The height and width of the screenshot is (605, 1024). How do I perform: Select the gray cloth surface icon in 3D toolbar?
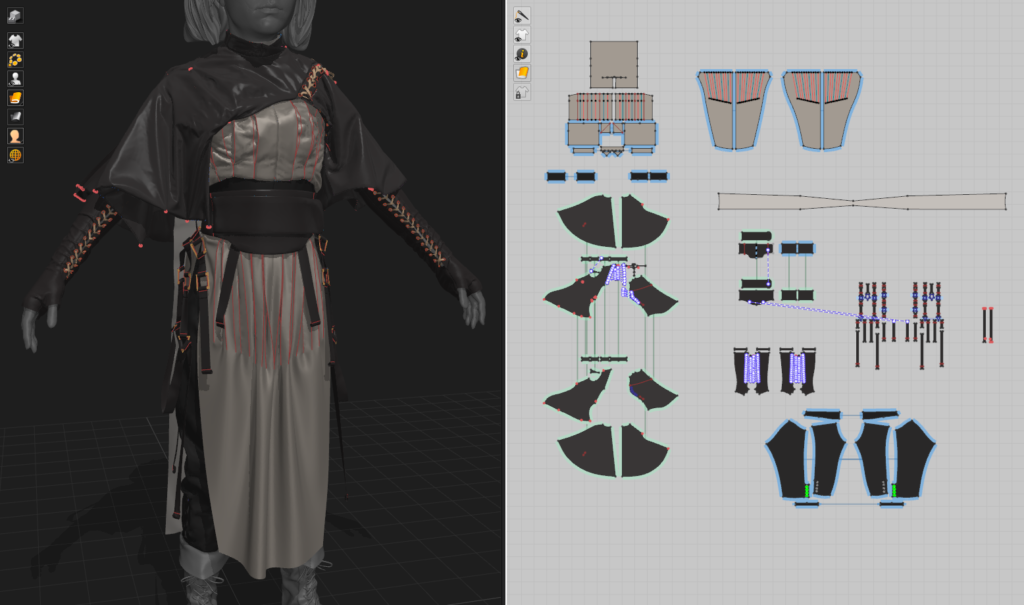14,116
